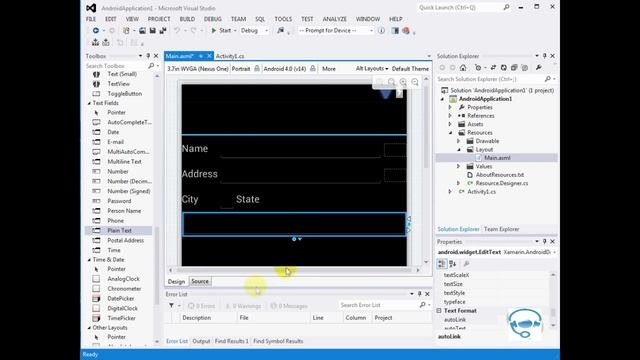Click the Categorized view icon in Properties
Viewport: 640px width, 360px height.
[442, 264]
